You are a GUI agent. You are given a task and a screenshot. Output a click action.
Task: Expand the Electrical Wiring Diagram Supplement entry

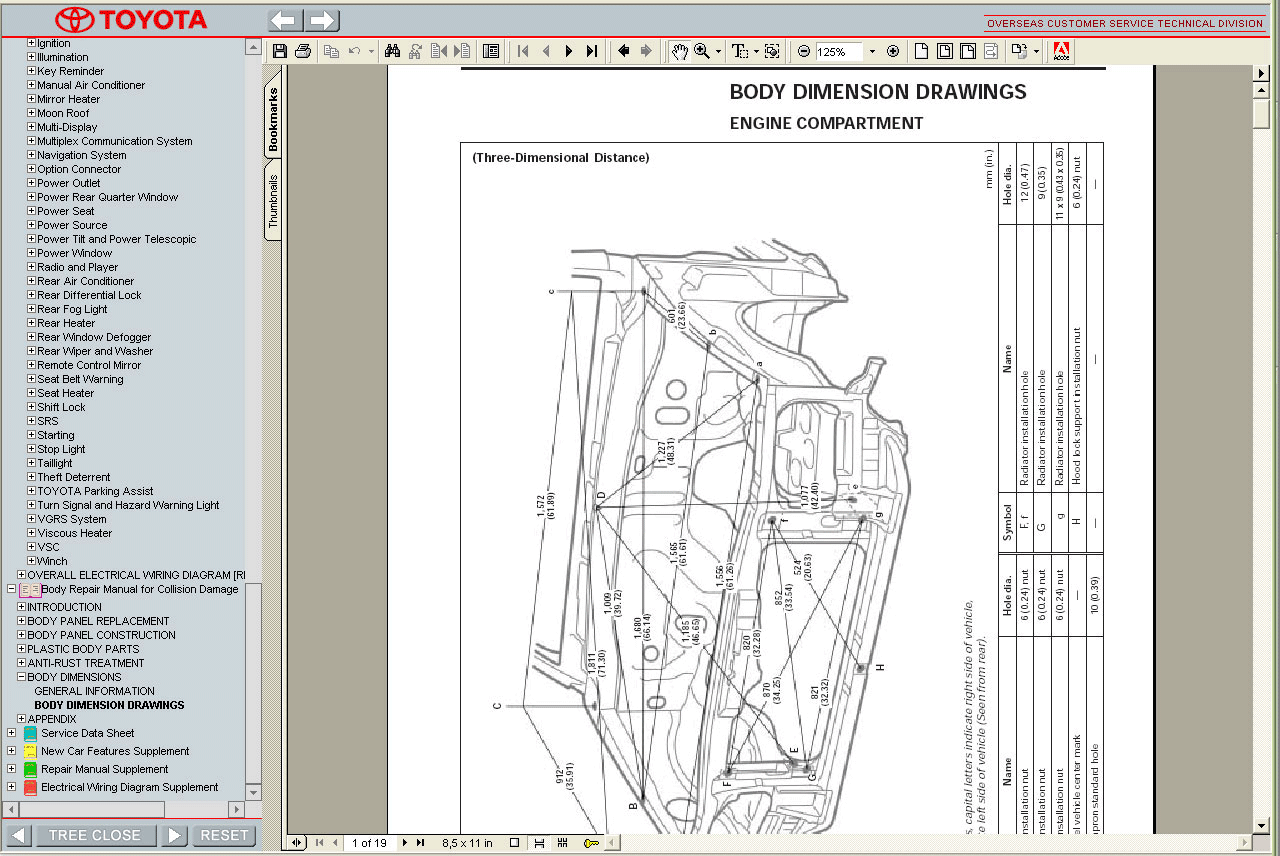(11, 787)
